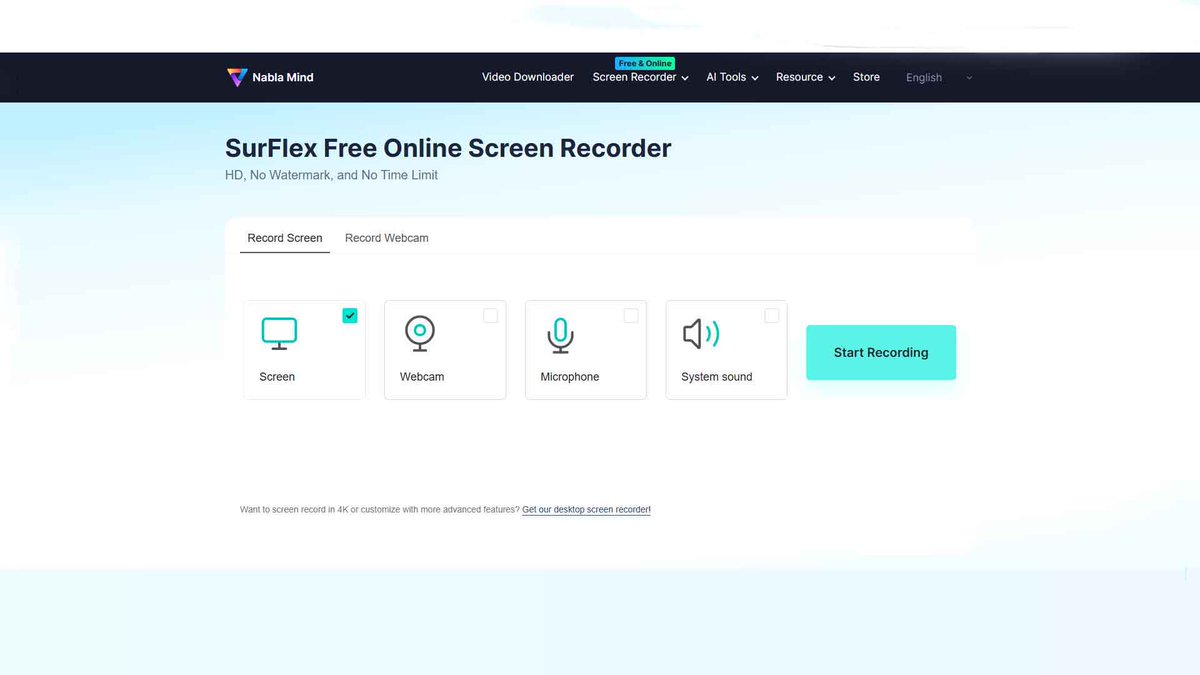Open the Store page

[866, 77]
